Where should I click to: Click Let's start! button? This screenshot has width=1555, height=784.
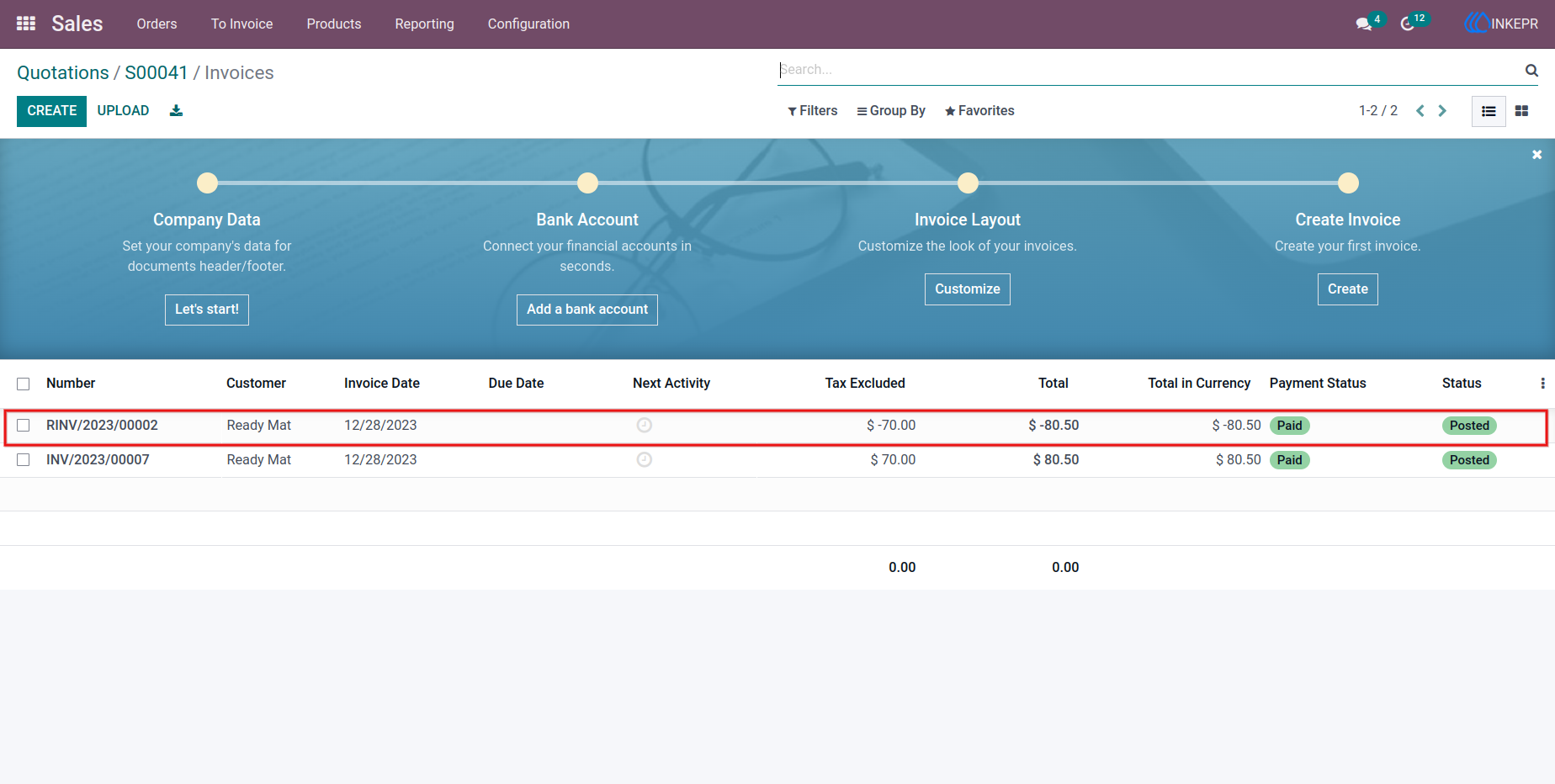click(207, 310)
